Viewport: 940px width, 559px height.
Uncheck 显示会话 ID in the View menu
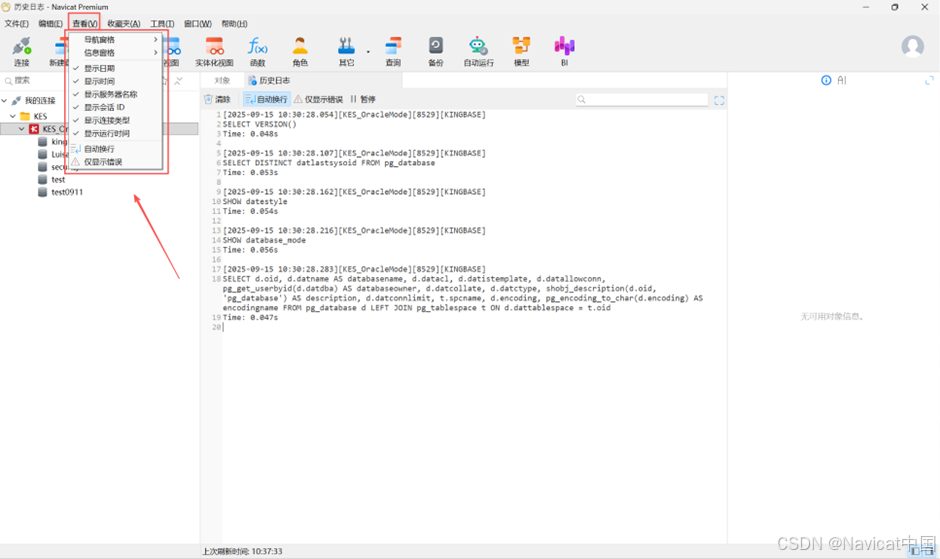[x=116, y=107]
